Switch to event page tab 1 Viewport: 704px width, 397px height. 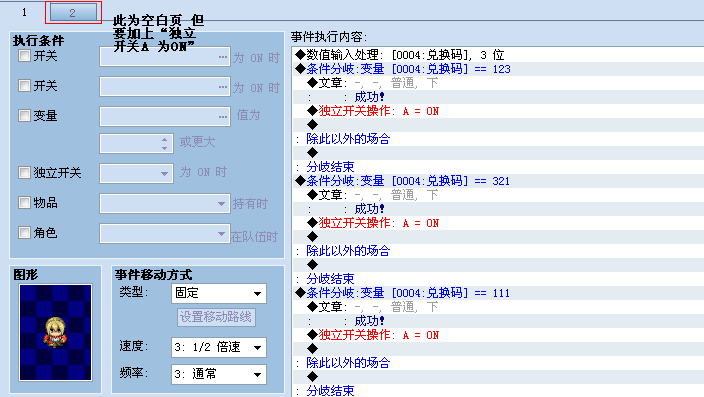pos(24,12)
